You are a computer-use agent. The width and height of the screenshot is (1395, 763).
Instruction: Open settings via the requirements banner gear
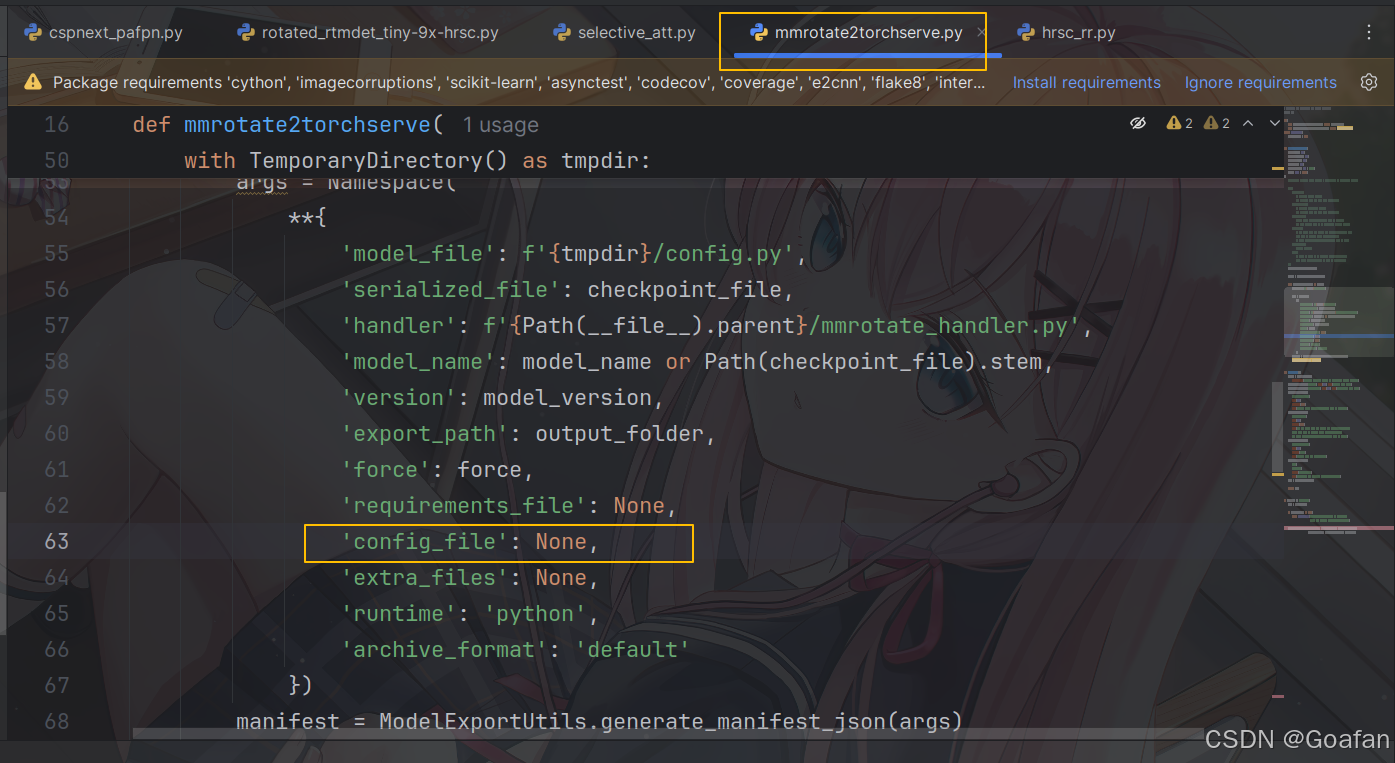[x=1369, y=82]
